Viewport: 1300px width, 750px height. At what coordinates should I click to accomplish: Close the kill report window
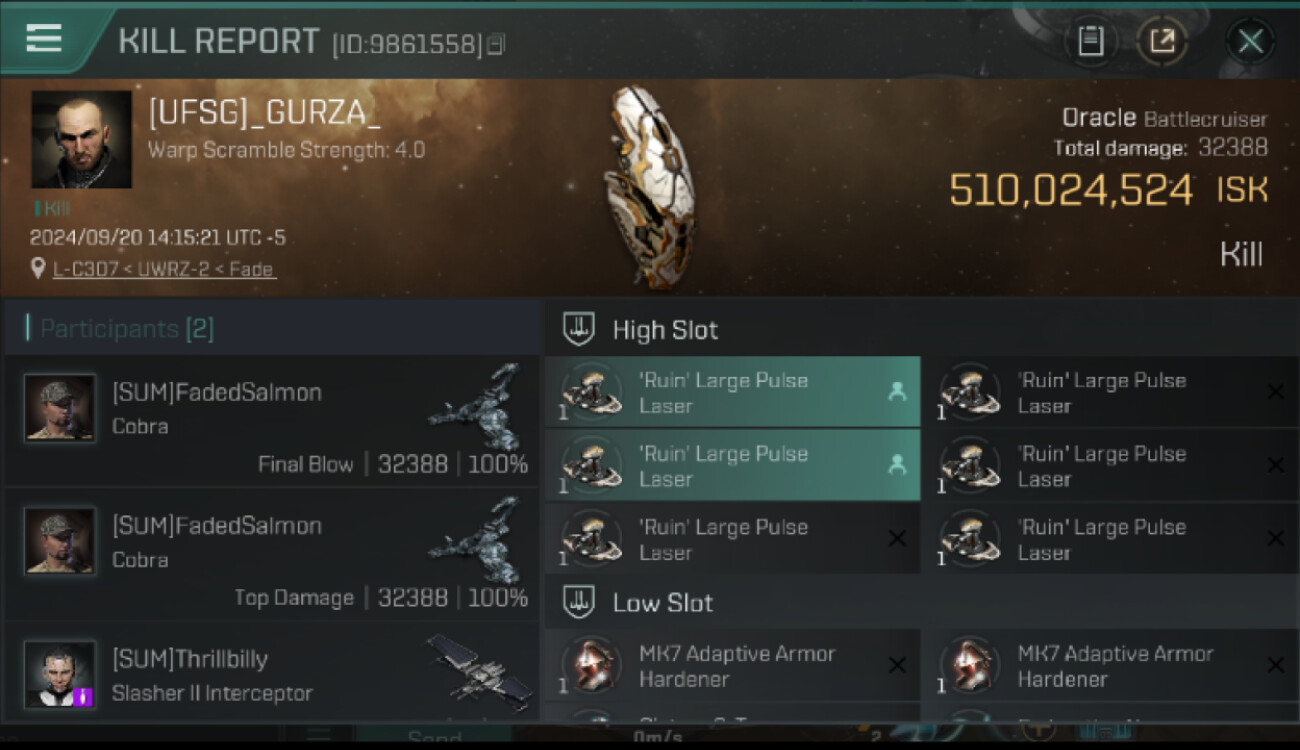tap(1250, 41)
